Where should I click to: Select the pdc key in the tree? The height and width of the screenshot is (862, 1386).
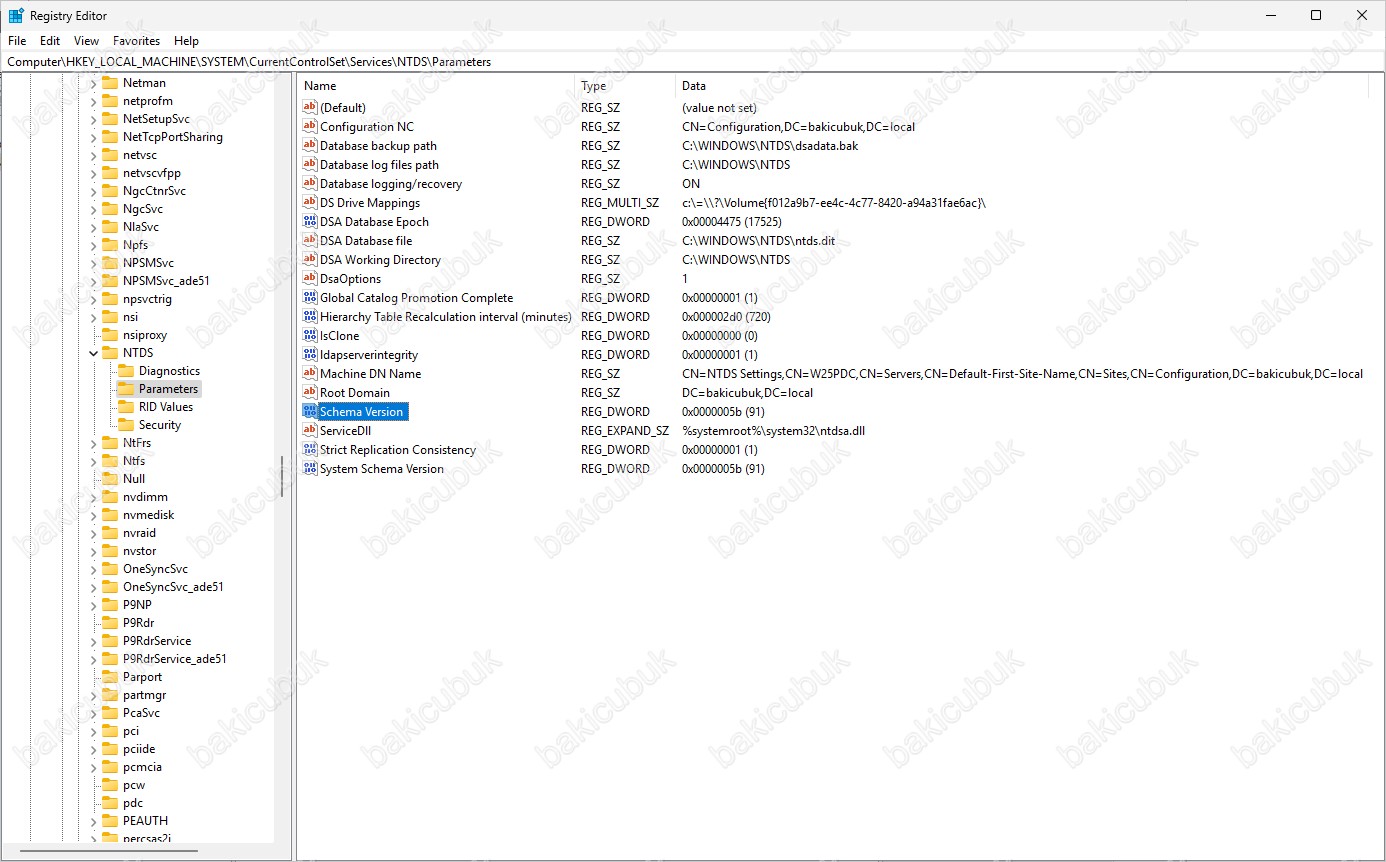133,803
